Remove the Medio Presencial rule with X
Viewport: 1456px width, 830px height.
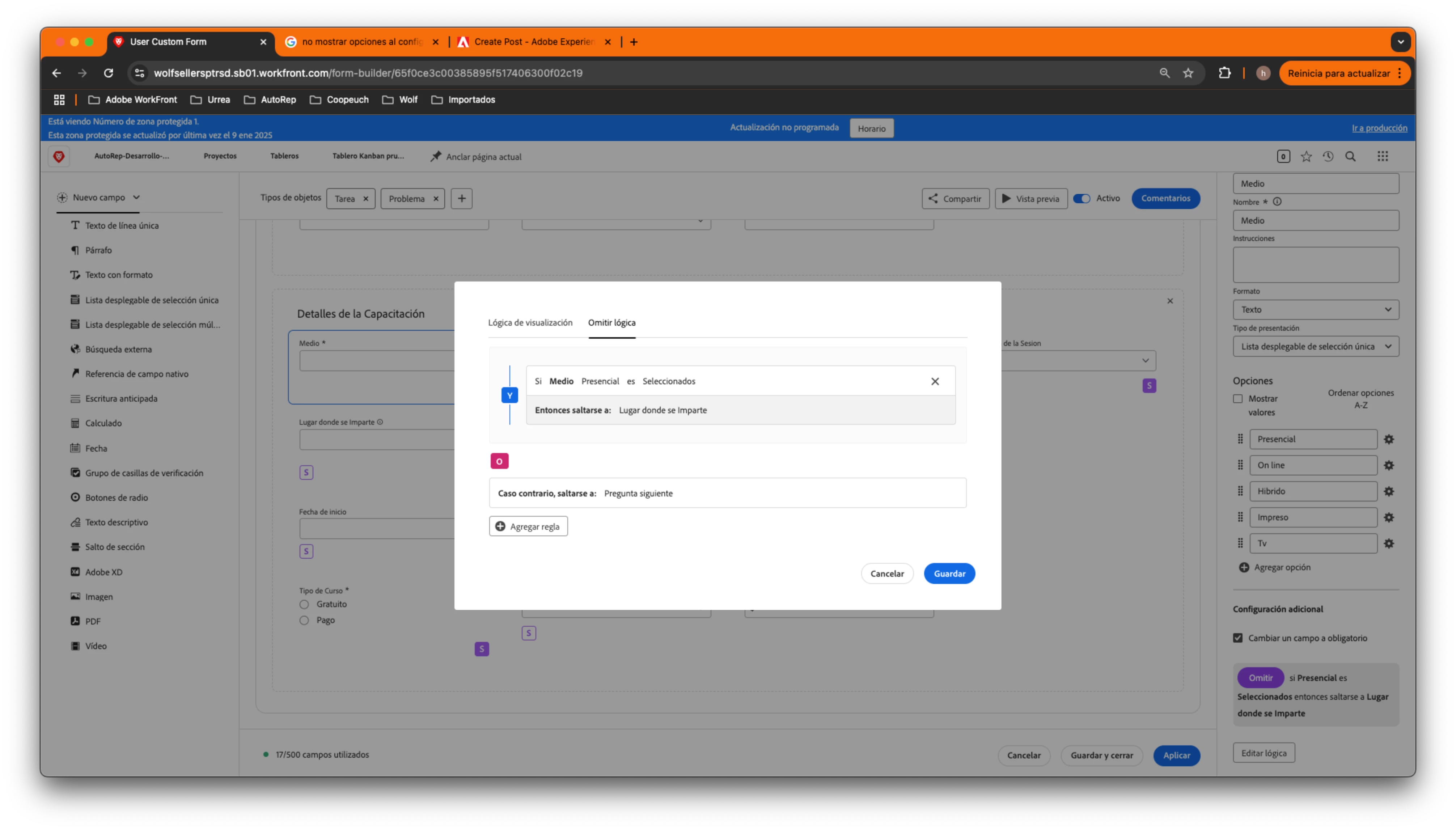[935, 381]
